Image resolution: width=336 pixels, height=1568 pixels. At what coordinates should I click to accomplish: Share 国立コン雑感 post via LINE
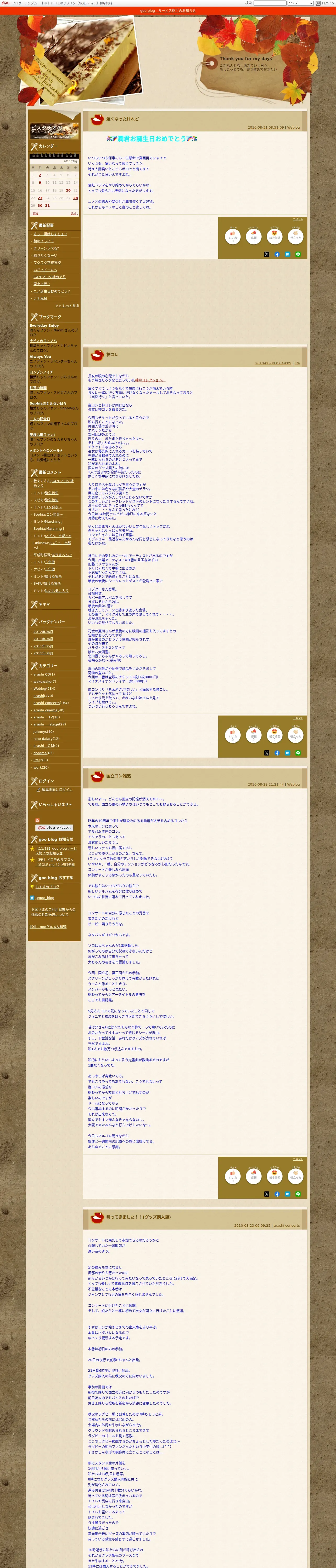(x=298, y=1194)
